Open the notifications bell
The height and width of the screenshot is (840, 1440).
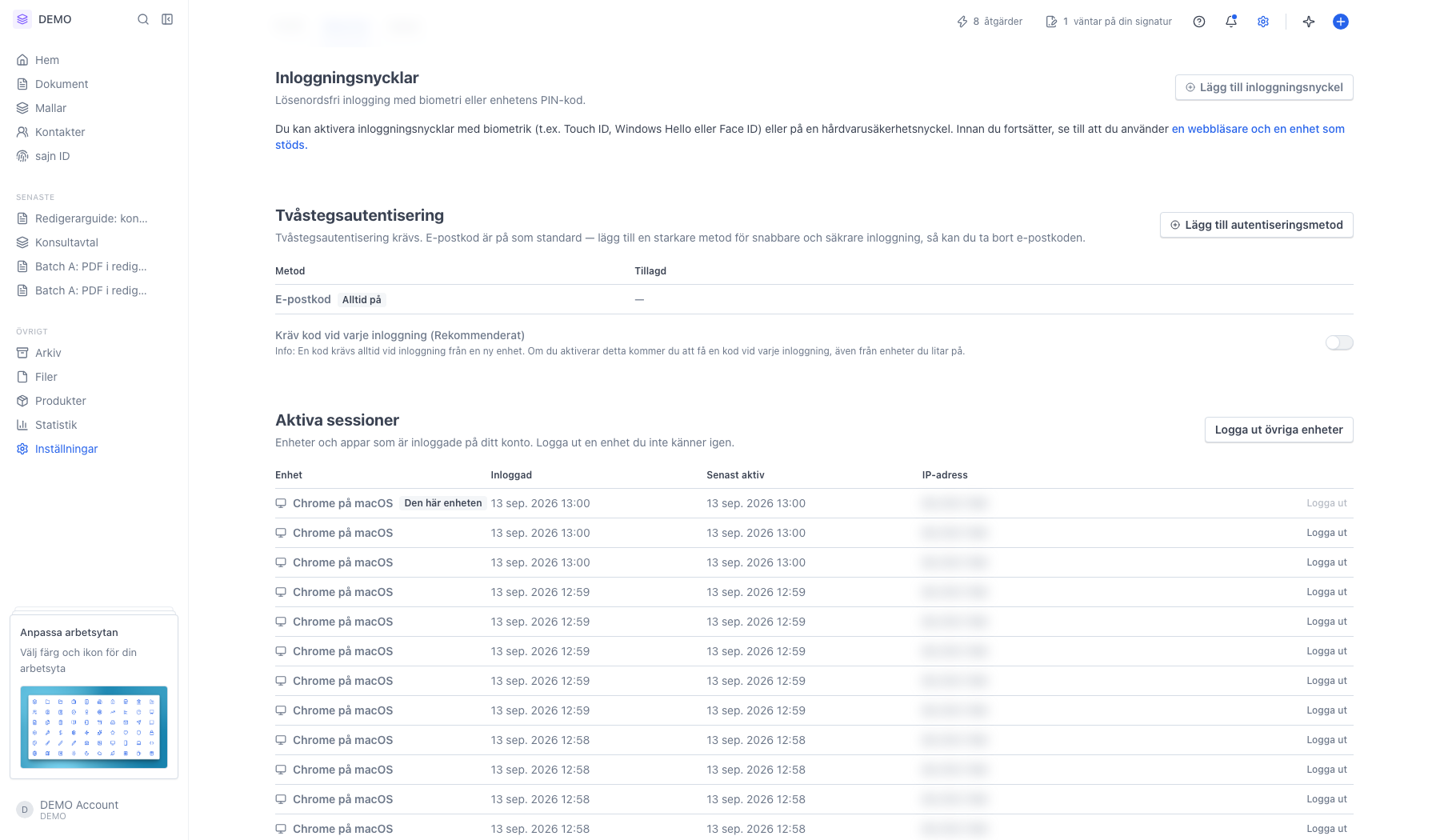[x=1231, y=22]
